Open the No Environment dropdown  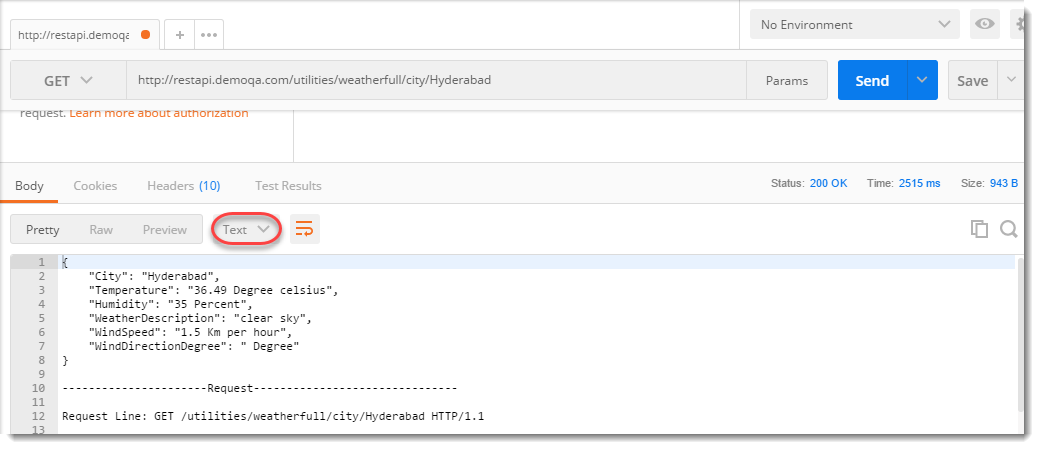[855, 25]
